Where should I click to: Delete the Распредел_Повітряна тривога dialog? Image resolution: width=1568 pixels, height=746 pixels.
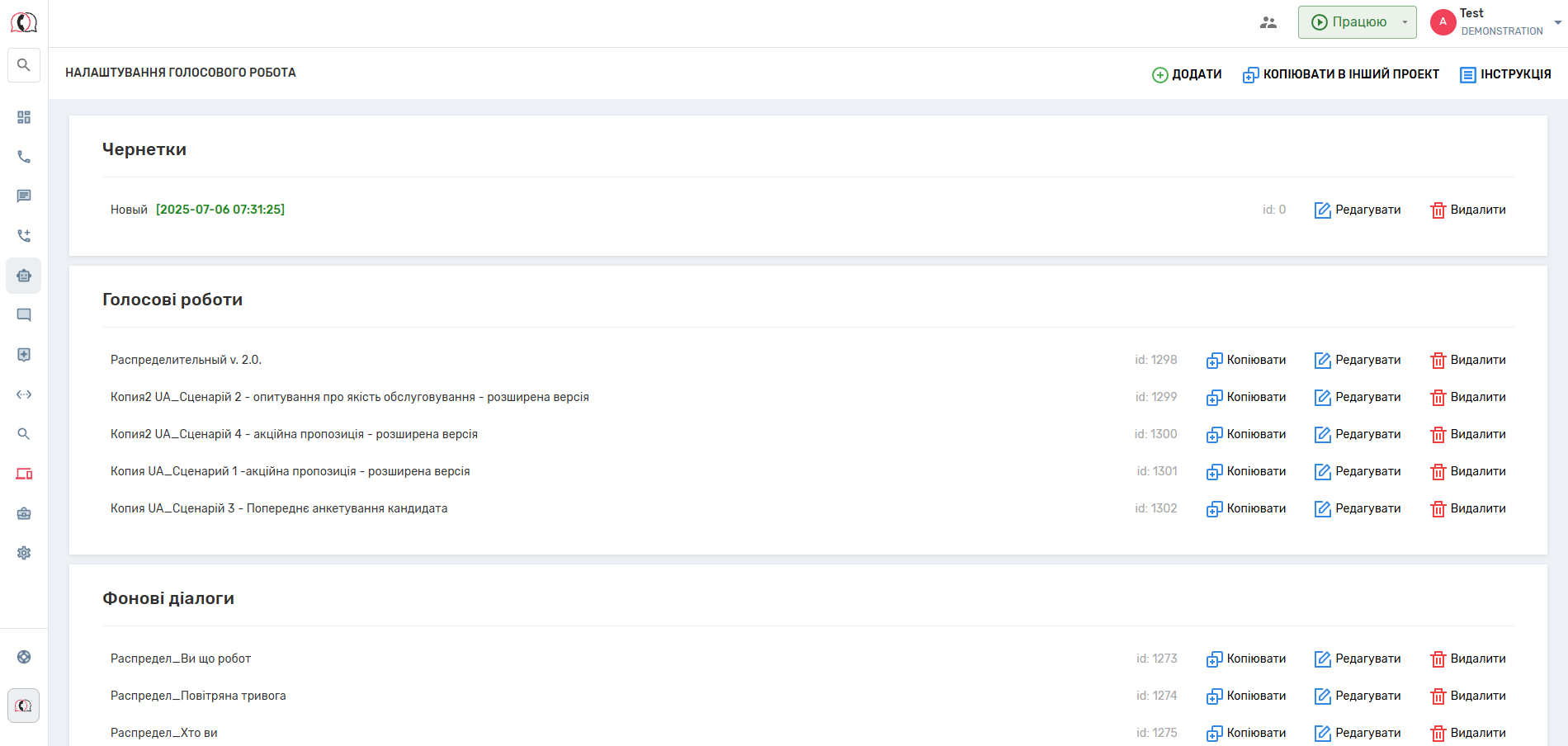(1467, 696)
